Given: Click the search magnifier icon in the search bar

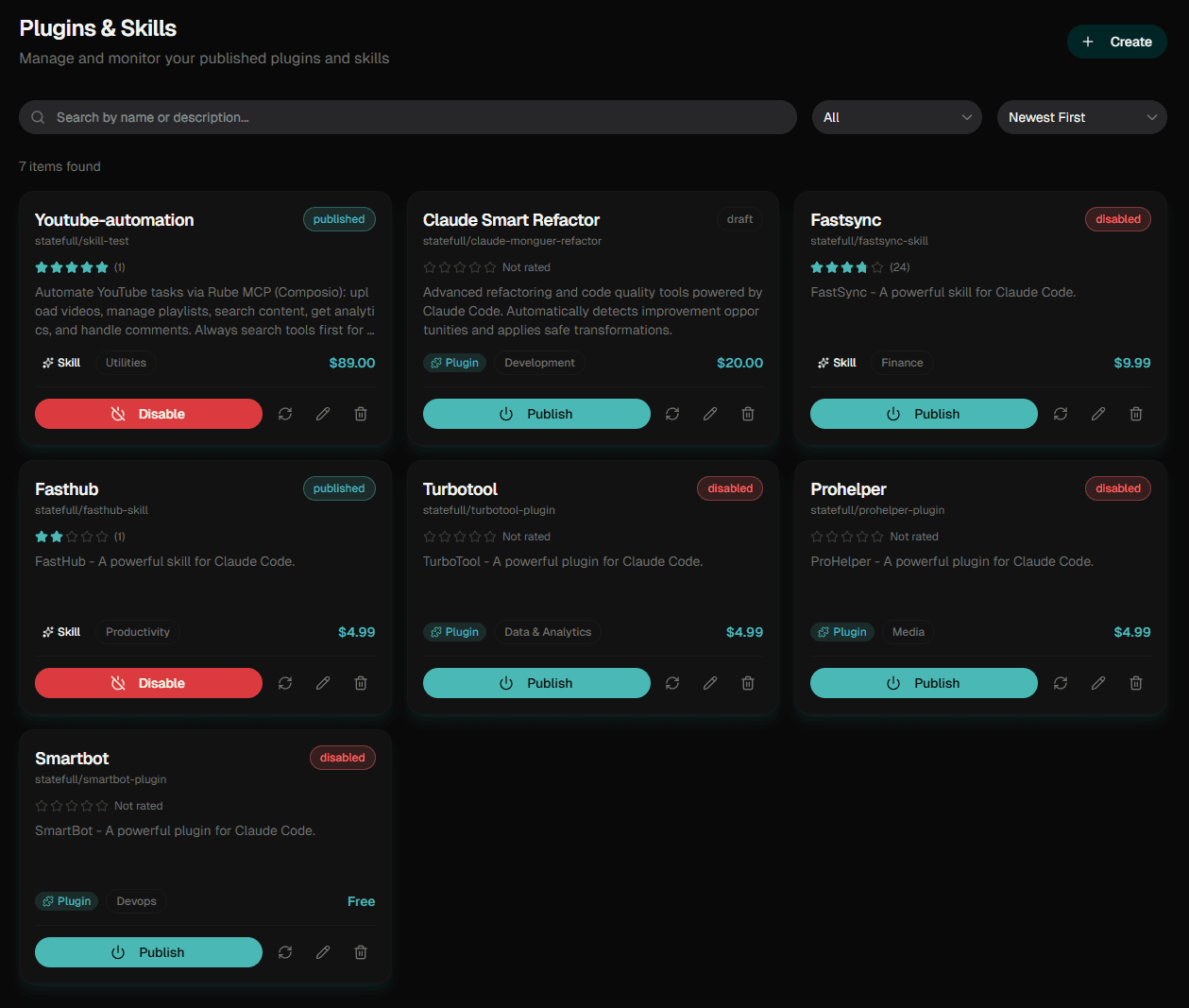Looking at the screenshot, I should pyautogui.click(x=38, y=117).
